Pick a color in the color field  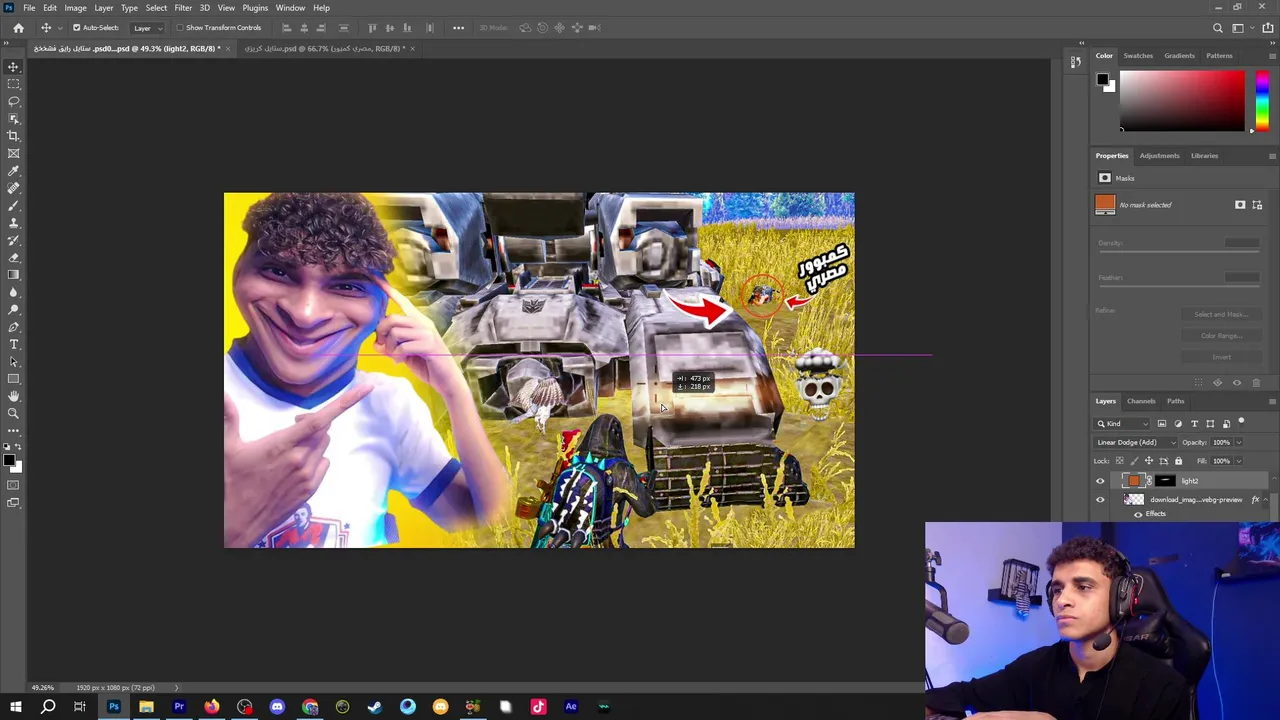pyautogui.click(x=1182, y=100)
